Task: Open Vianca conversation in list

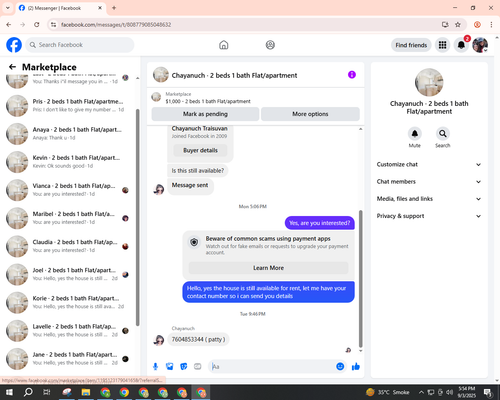Action: 68,190
